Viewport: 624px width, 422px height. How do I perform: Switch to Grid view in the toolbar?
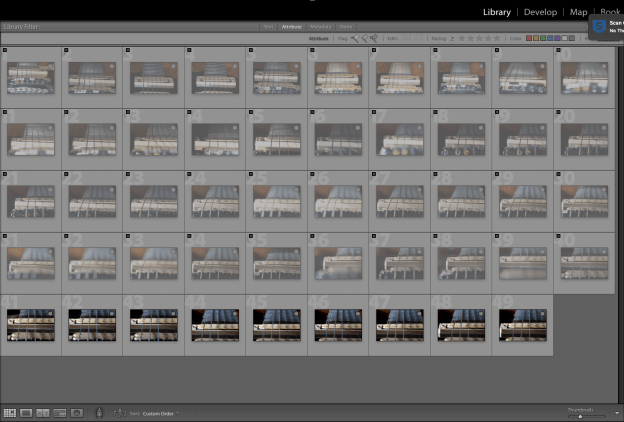pyautogui.click(x=10, y=412)
